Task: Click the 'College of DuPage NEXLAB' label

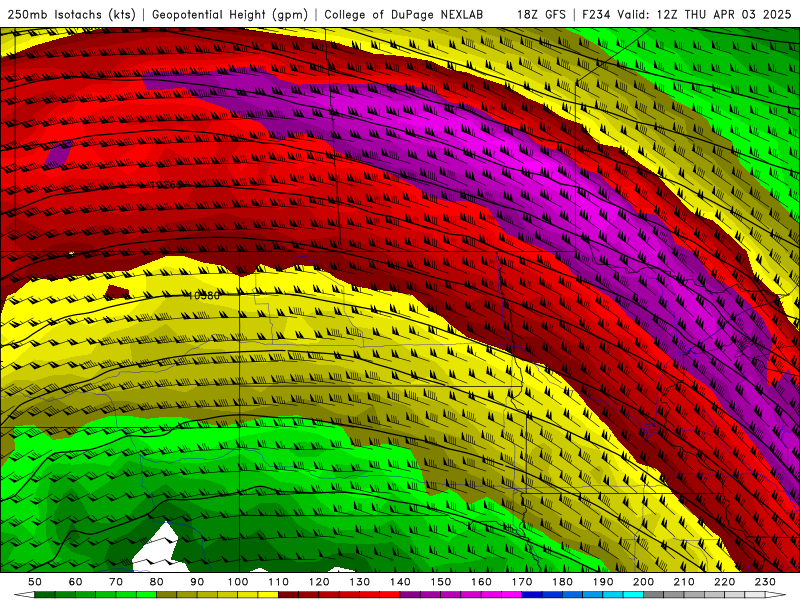Action: [x=403, y=14]
